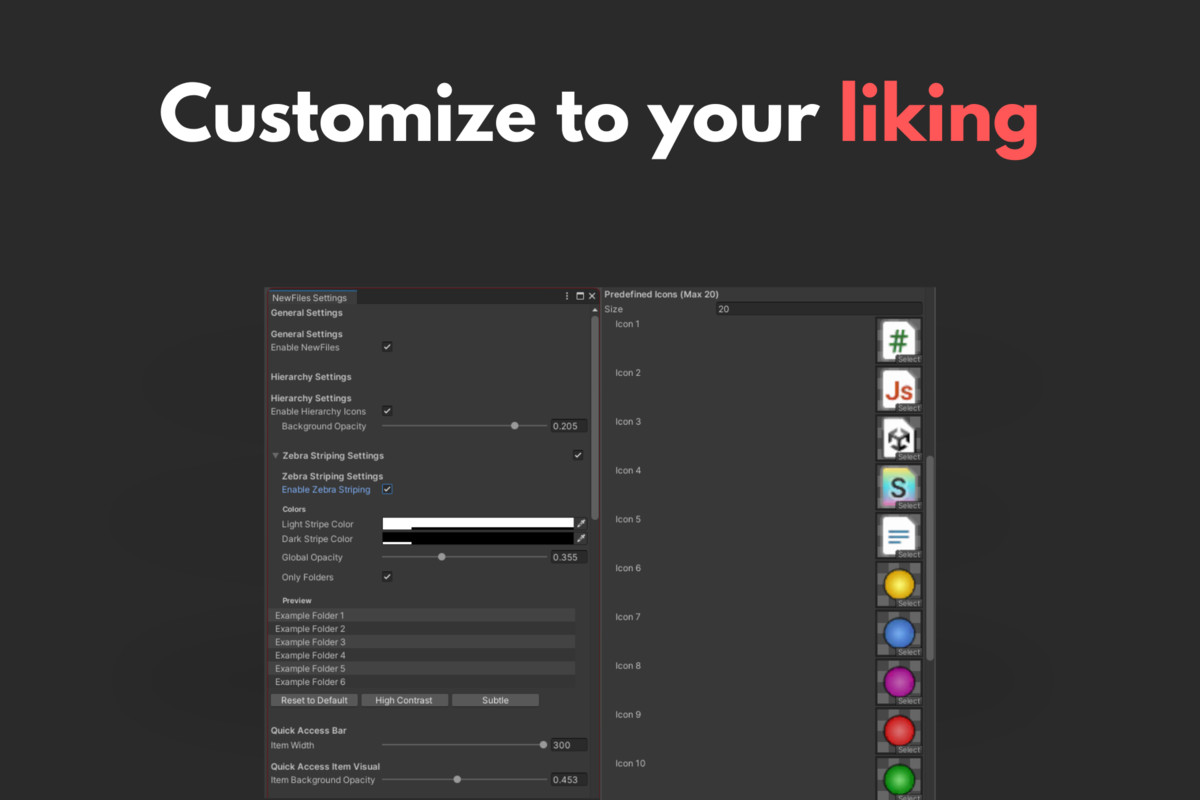Switch to the NewFiles Settings tab

tap(310, 298)
